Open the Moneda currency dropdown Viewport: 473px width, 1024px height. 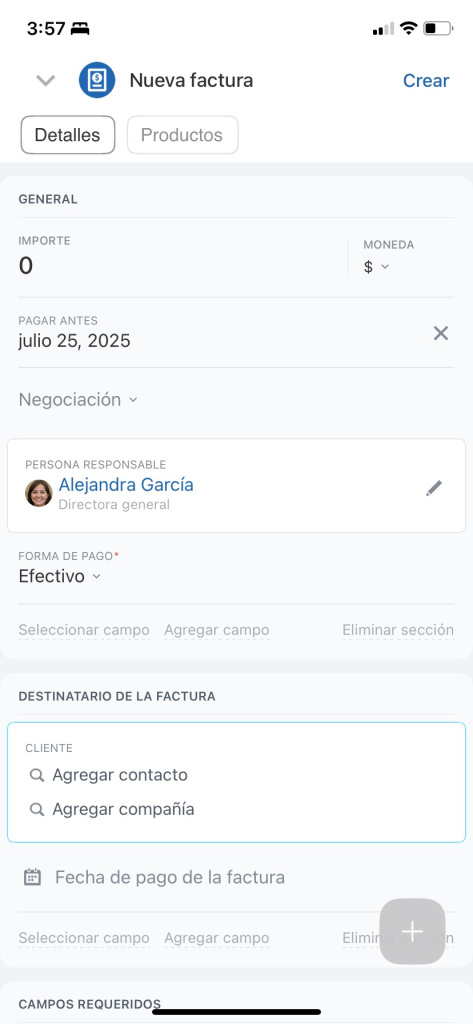[376, 266]
